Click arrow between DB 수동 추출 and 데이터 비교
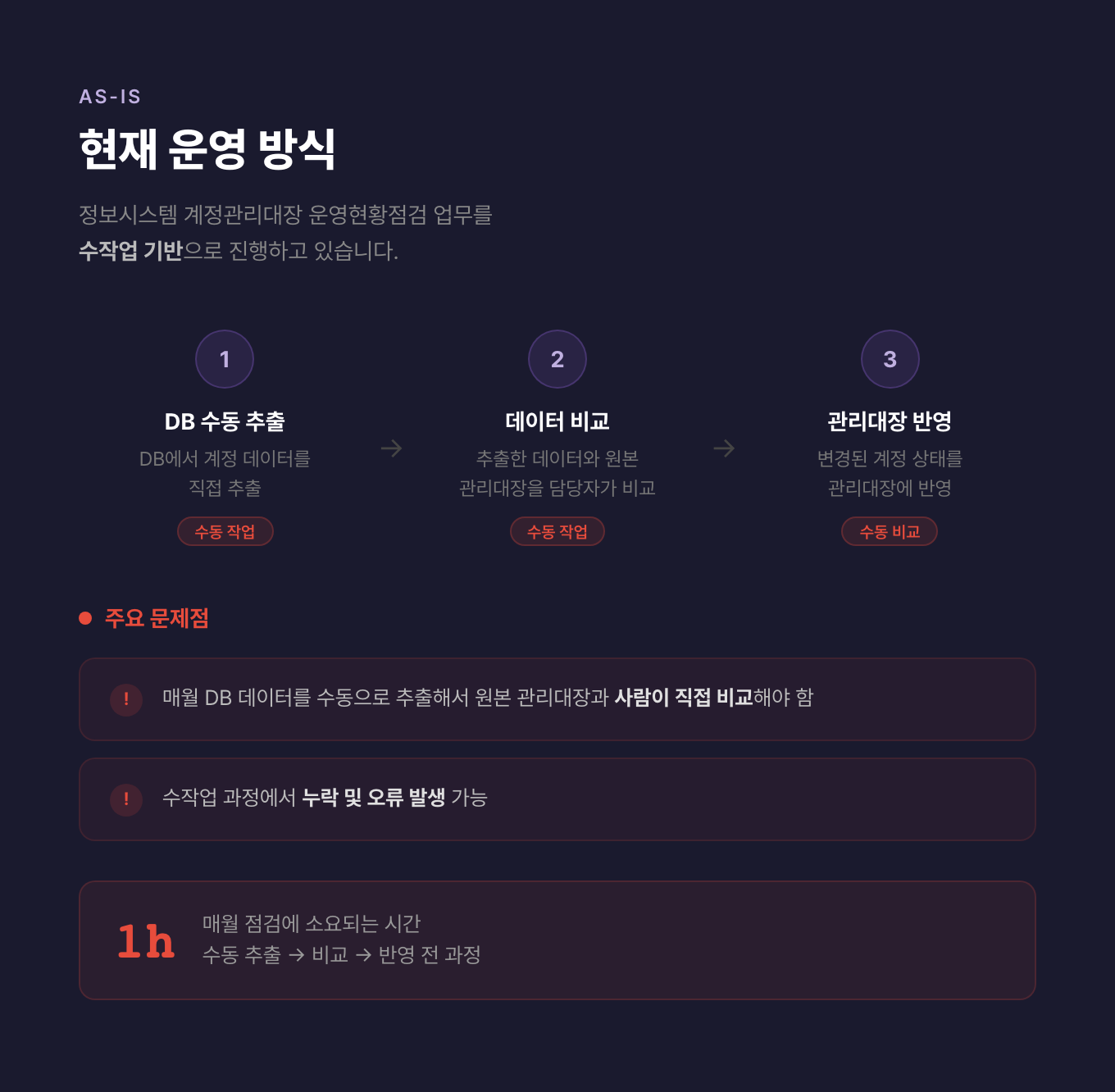1115x1092 pixels. (x=392, y=448)
